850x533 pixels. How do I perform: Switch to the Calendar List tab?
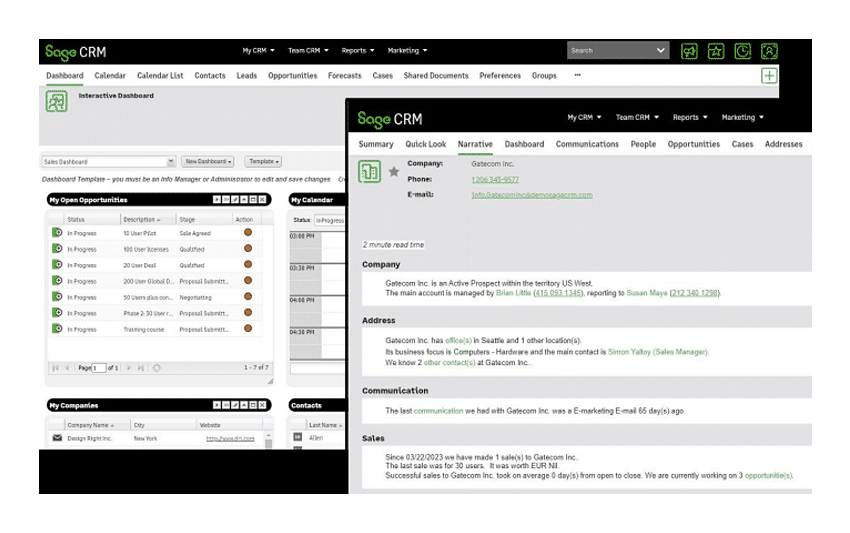click(x=160, y=76)
